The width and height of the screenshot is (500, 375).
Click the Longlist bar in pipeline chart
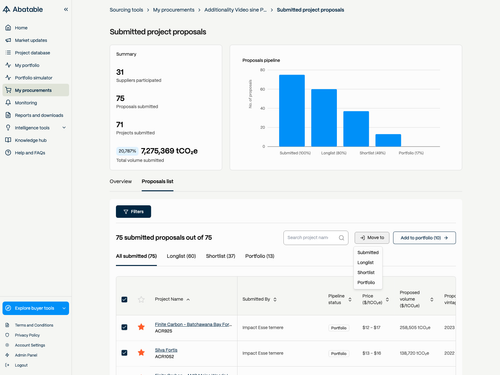tap(324, 118)
